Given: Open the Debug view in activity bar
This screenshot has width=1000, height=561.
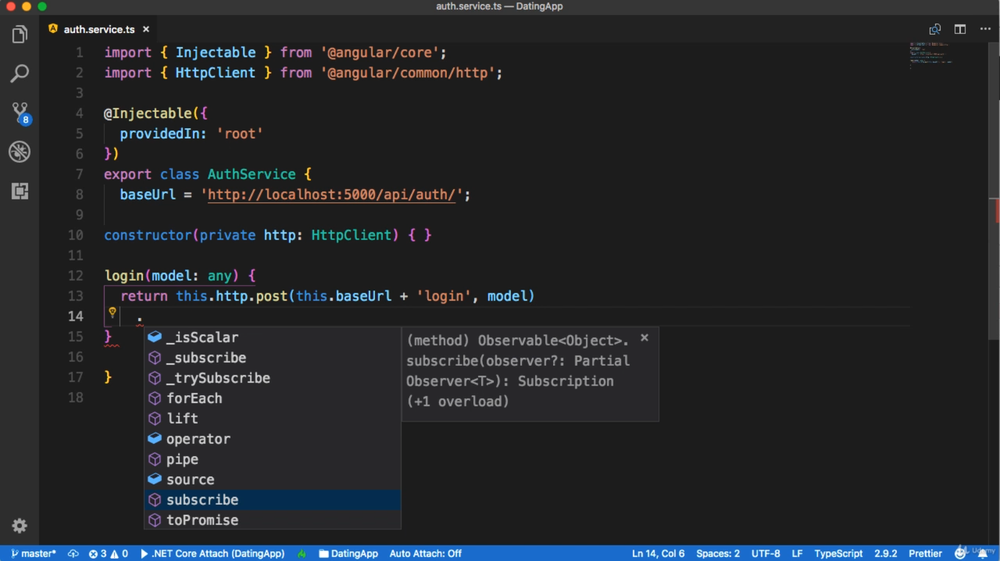Looking at the screenshot, I should click(19, 152).
